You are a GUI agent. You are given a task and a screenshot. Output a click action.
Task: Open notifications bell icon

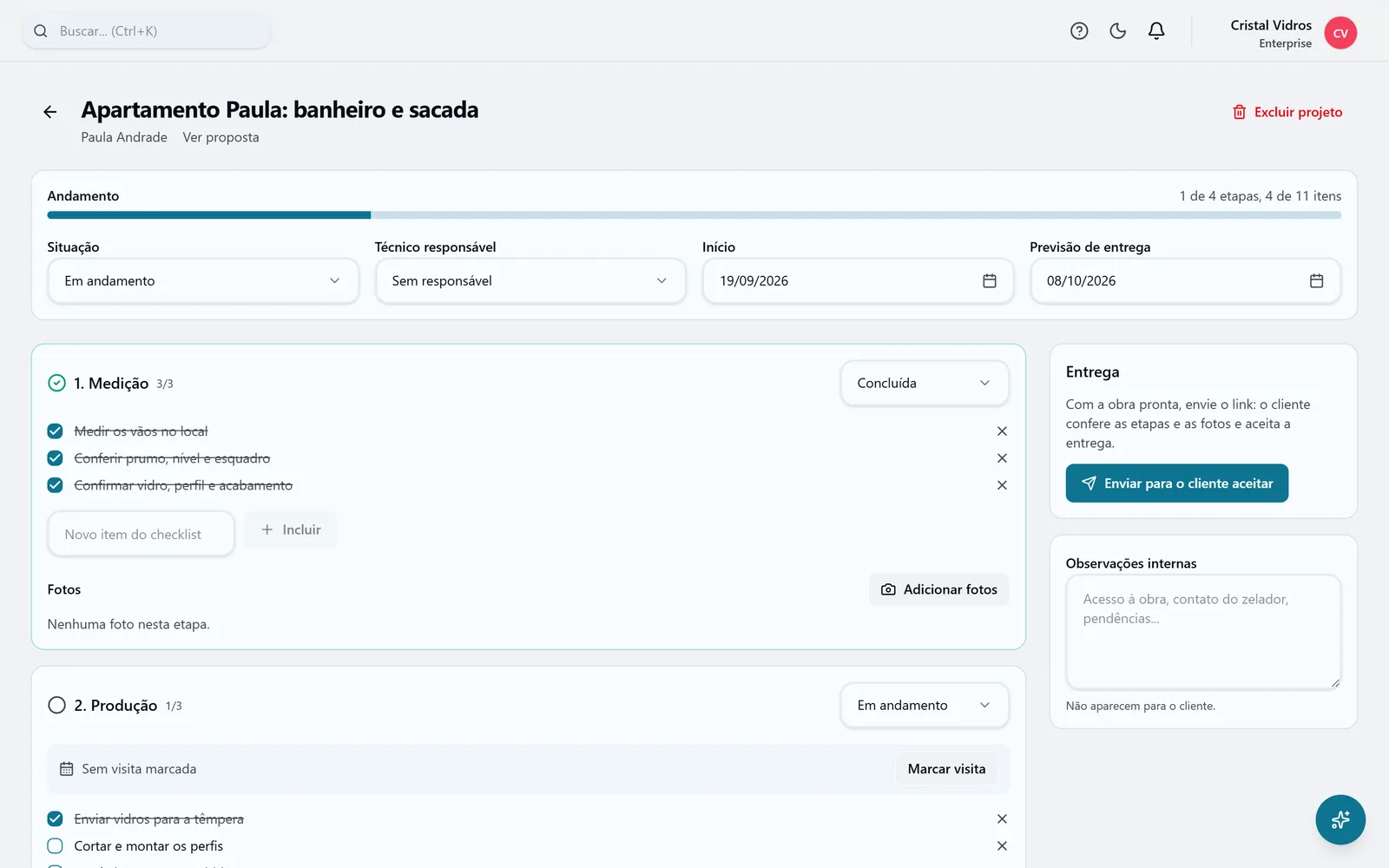[x=1156, y=31]
